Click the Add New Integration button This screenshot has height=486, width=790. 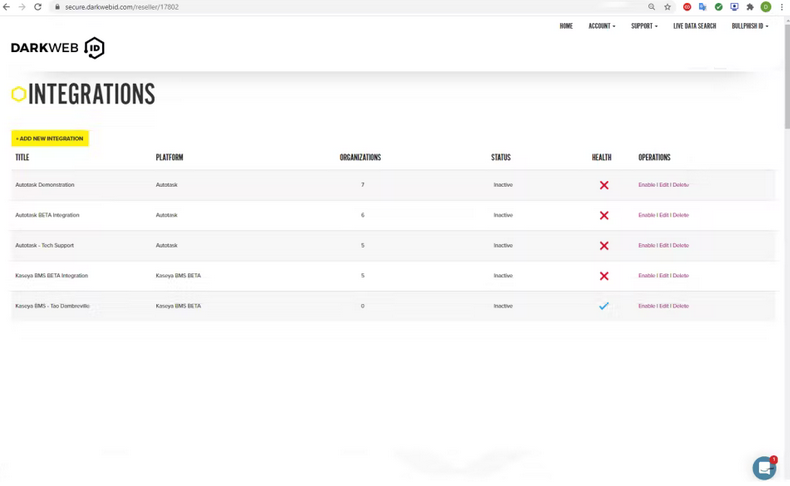pyautogui.click(x=50, y=139)
